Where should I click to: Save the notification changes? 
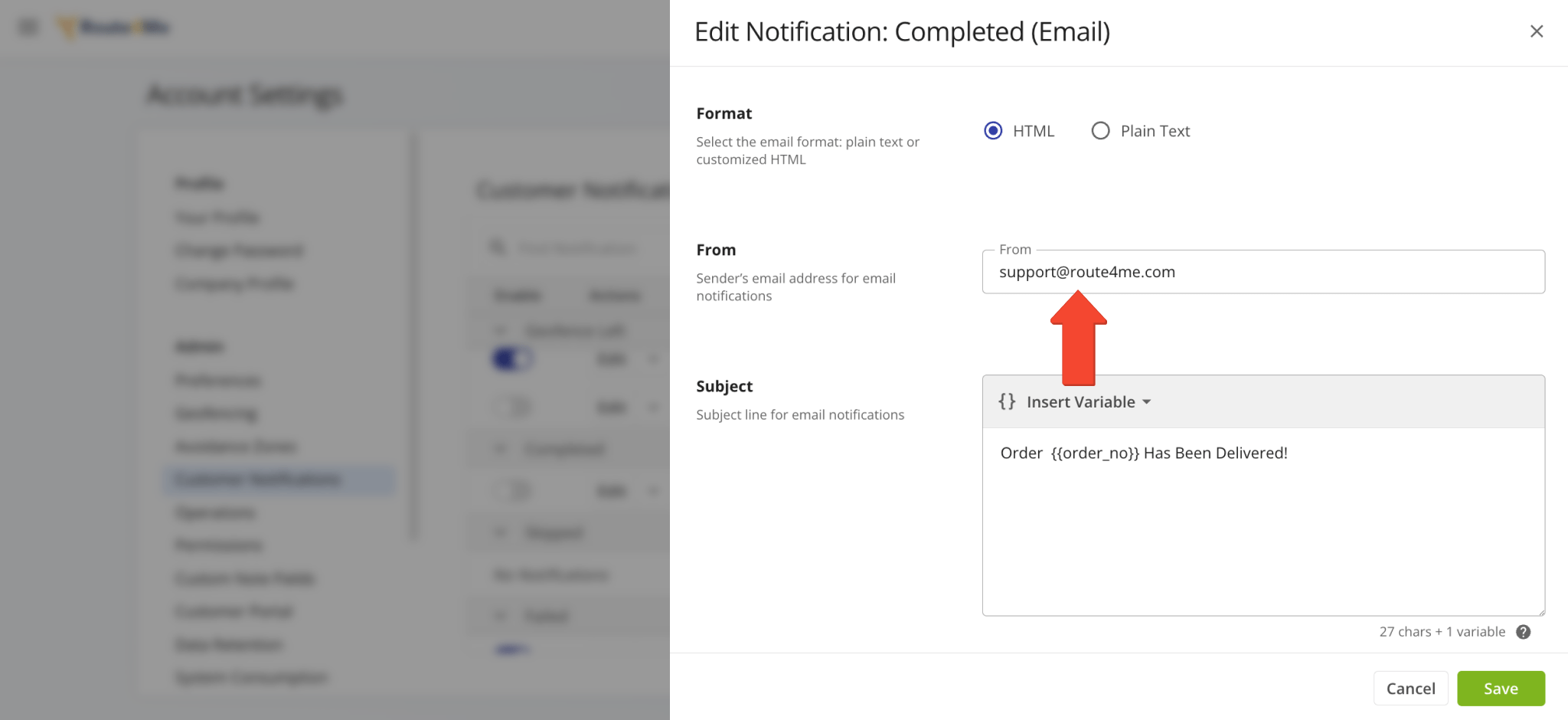[1501, 689]
